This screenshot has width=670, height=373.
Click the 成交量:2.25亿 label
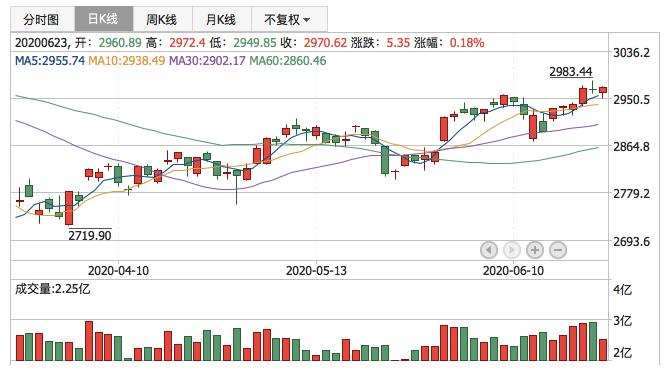[x=53, y=289]
